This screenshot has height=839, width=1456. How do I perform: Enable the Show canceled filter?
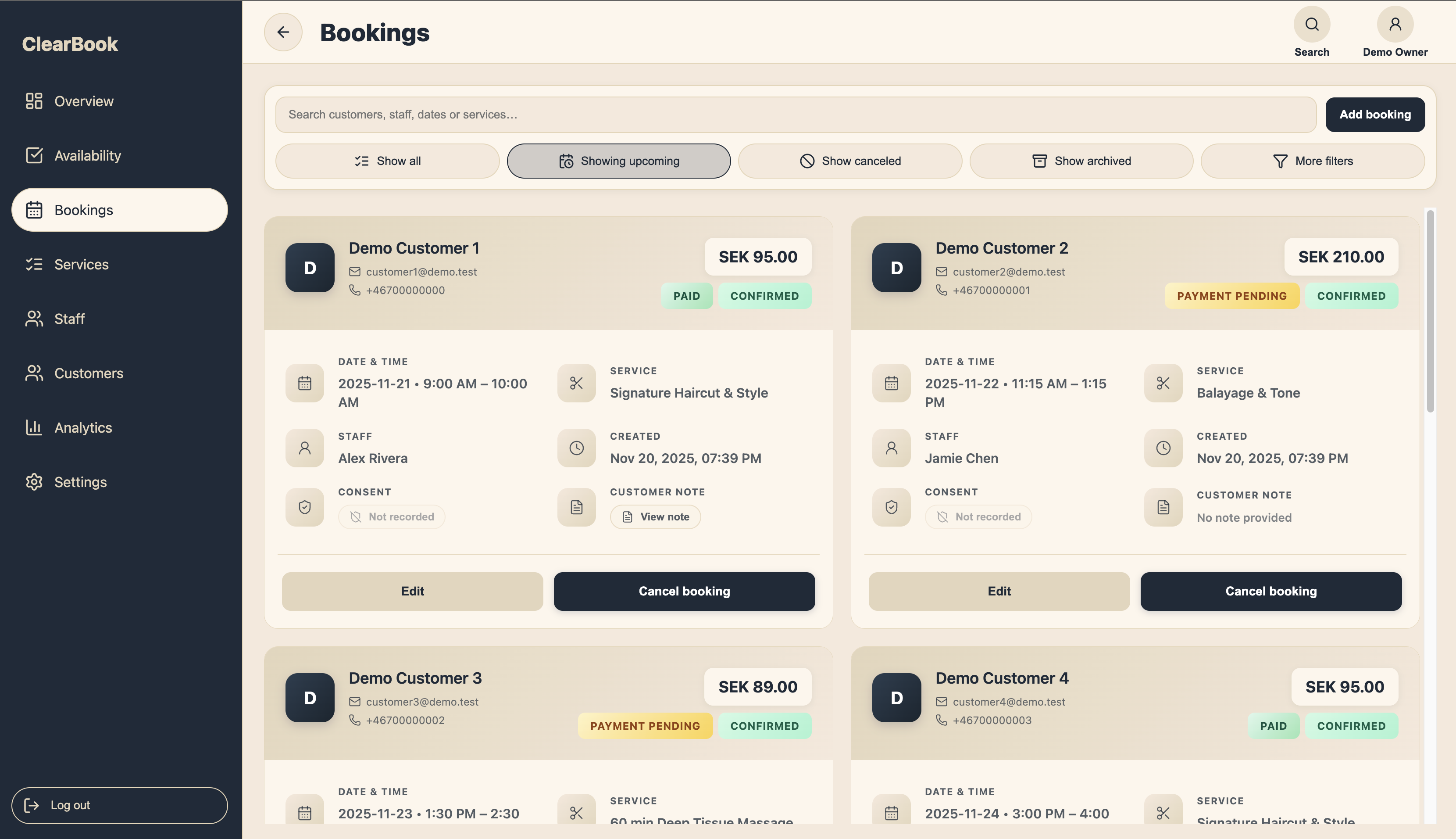850,161
